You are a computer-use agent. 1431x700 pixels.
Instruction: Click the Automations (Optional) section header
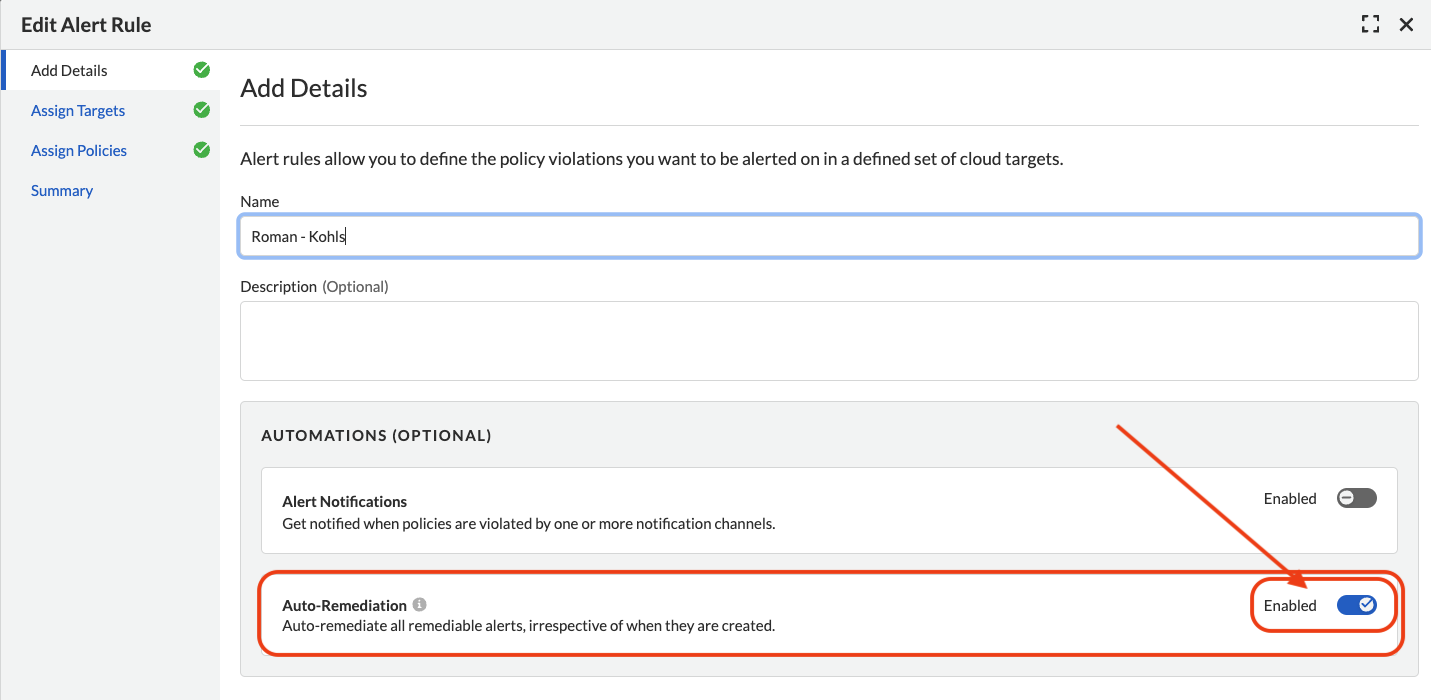tap(376, 436)
